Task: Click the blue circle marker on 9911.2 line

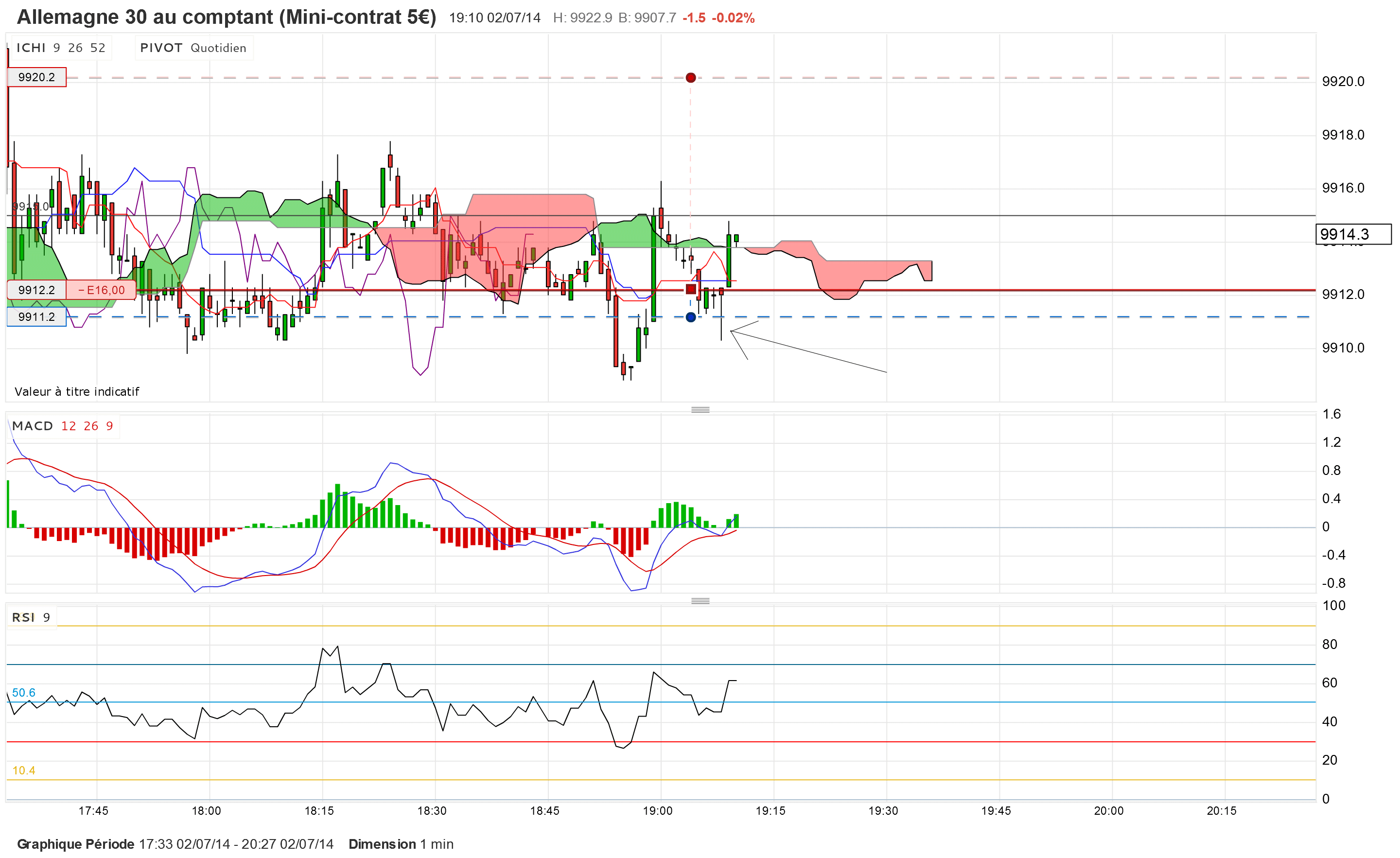Action: click(690, 317)
